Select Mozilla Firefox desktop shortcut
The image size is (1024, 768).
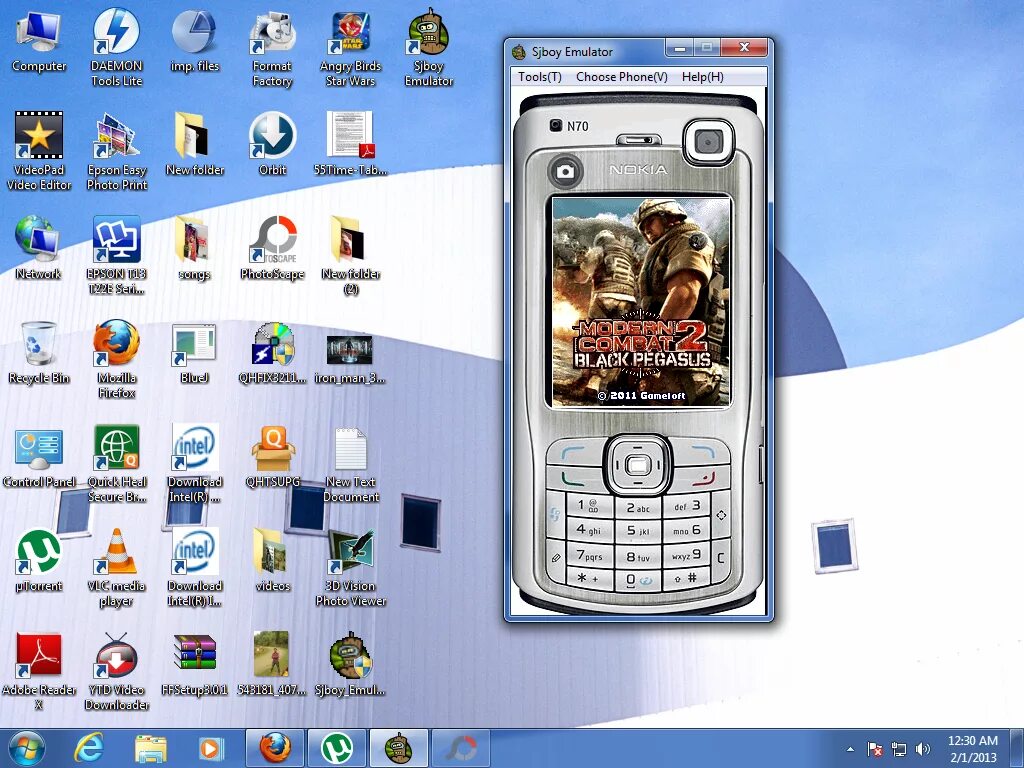point(116,359)
